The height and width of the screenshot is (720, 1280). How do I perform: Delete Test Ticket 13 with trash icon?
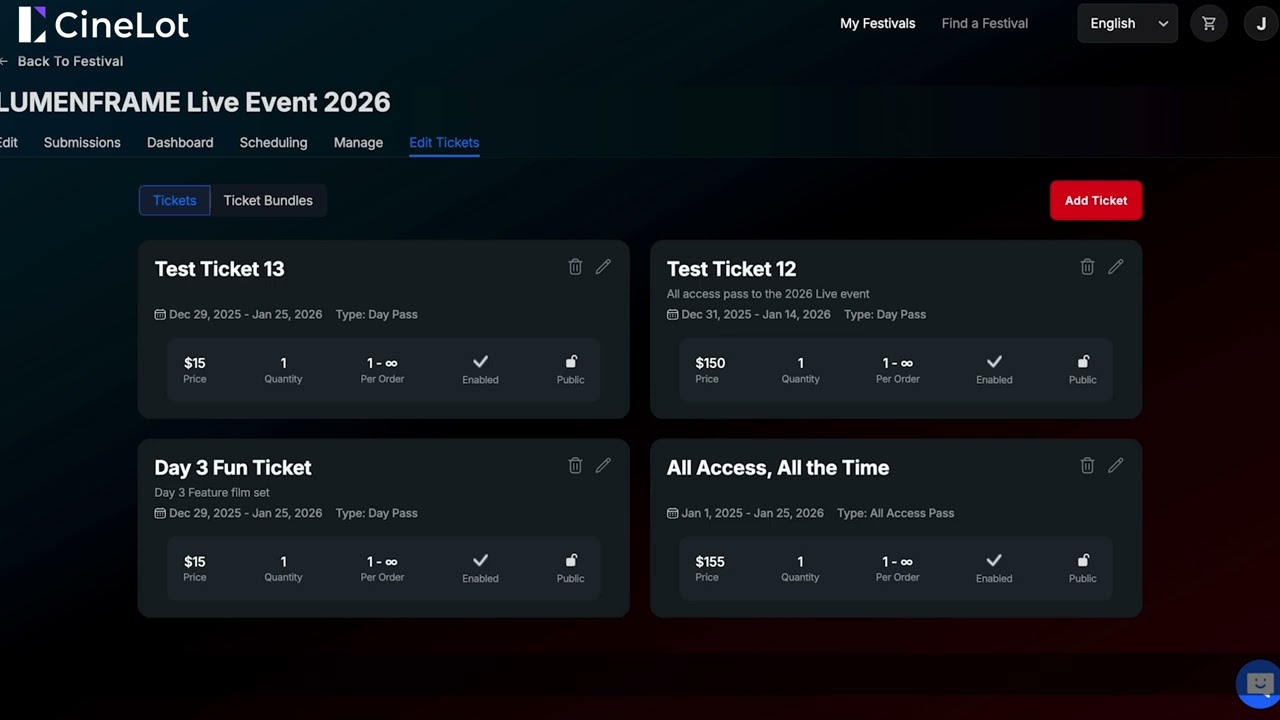(575, 267)
